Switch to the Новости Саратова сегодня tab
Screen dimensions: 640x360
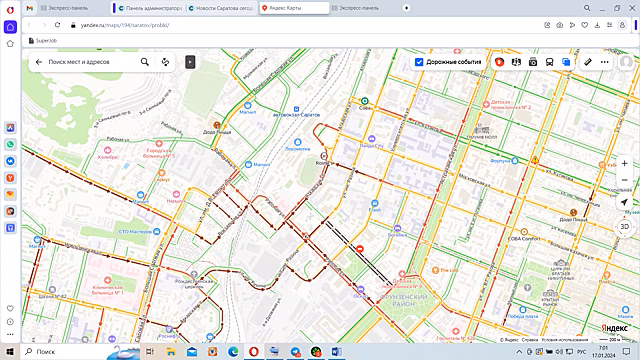222,8
